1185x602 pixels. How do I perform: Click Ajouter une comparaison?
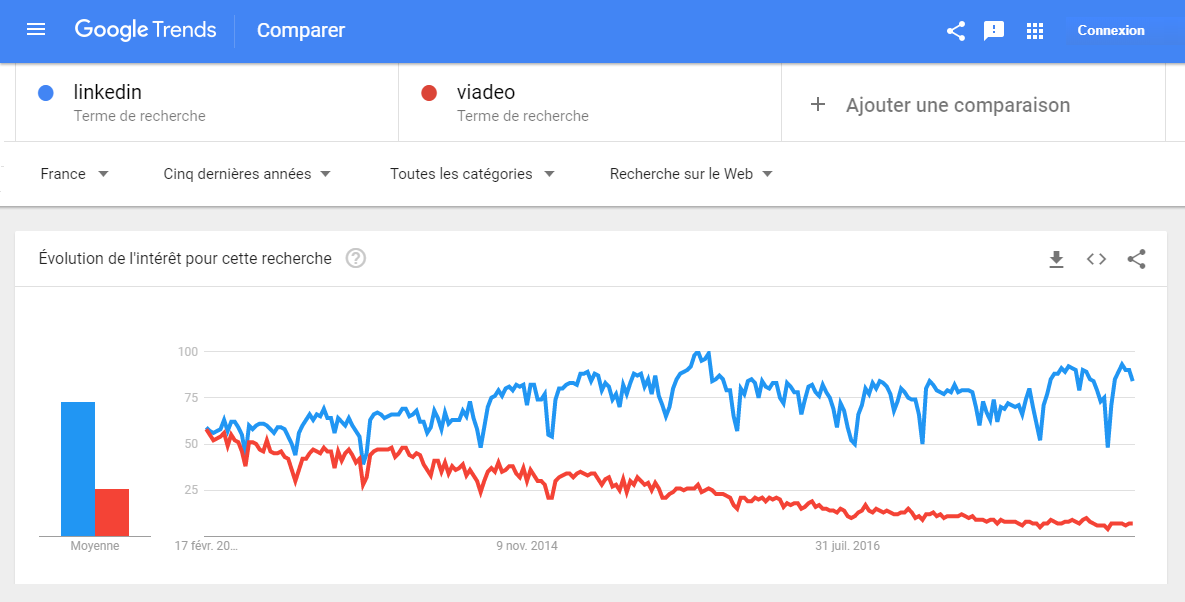(x=958, y=105)
